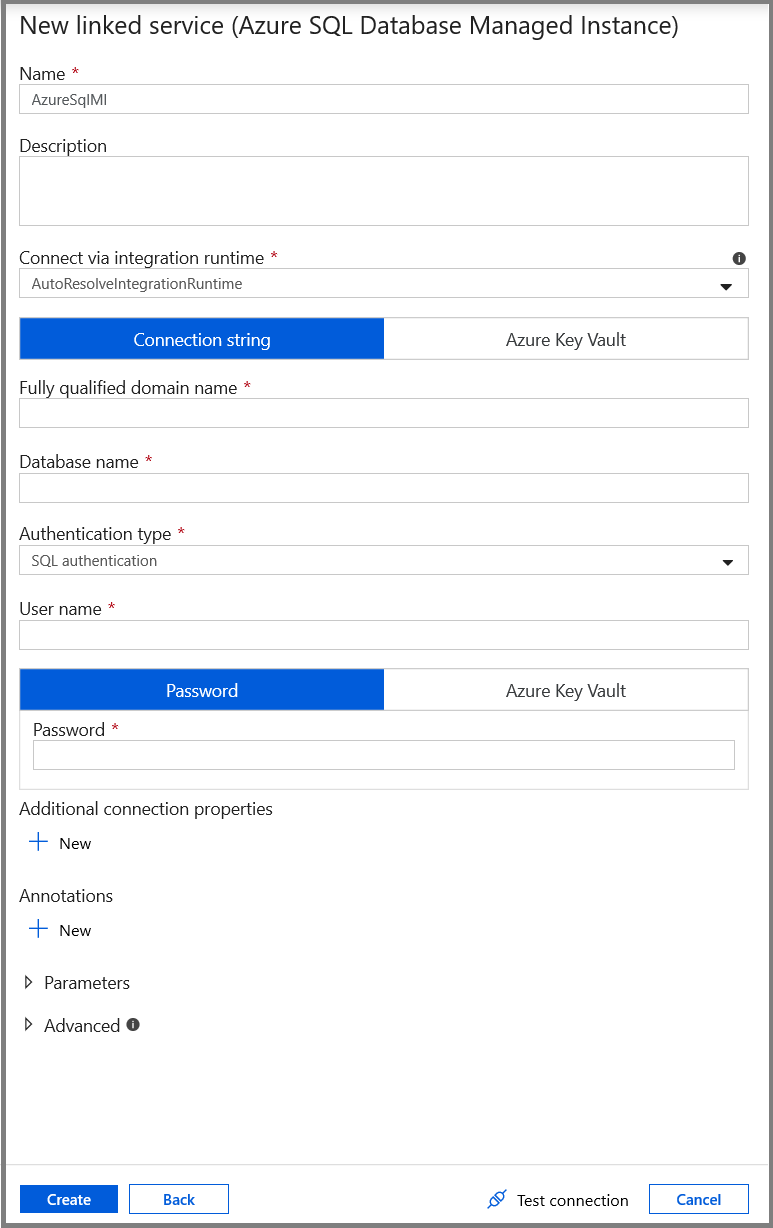Select the Password tab option
Viewport: 773px width, 1228px height.
[x=201, y=689]
